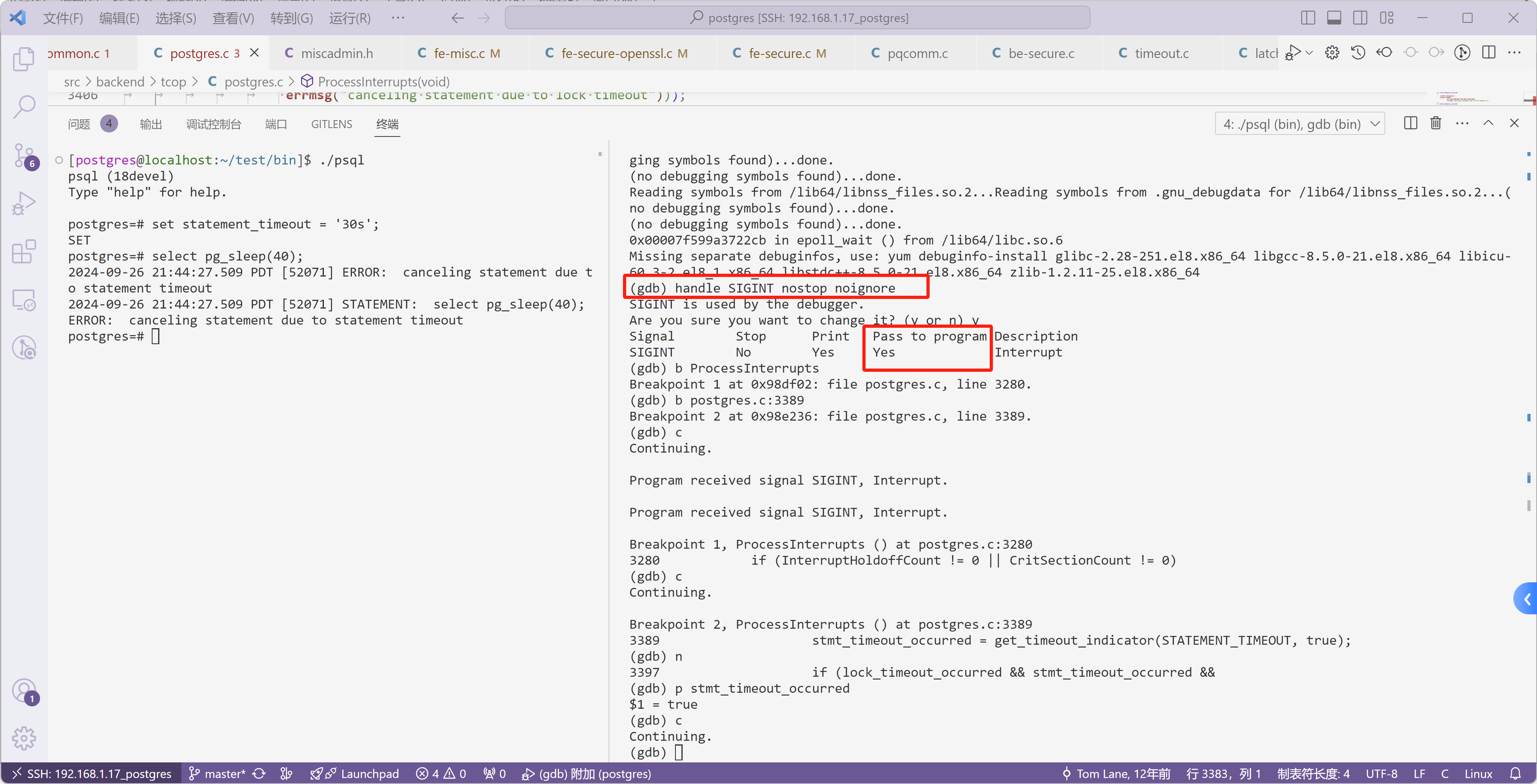Toggle secondary side bar layout button
Image resolution: width=1537 pixels, height=784 pixels.
click(x=1360, y=18)
